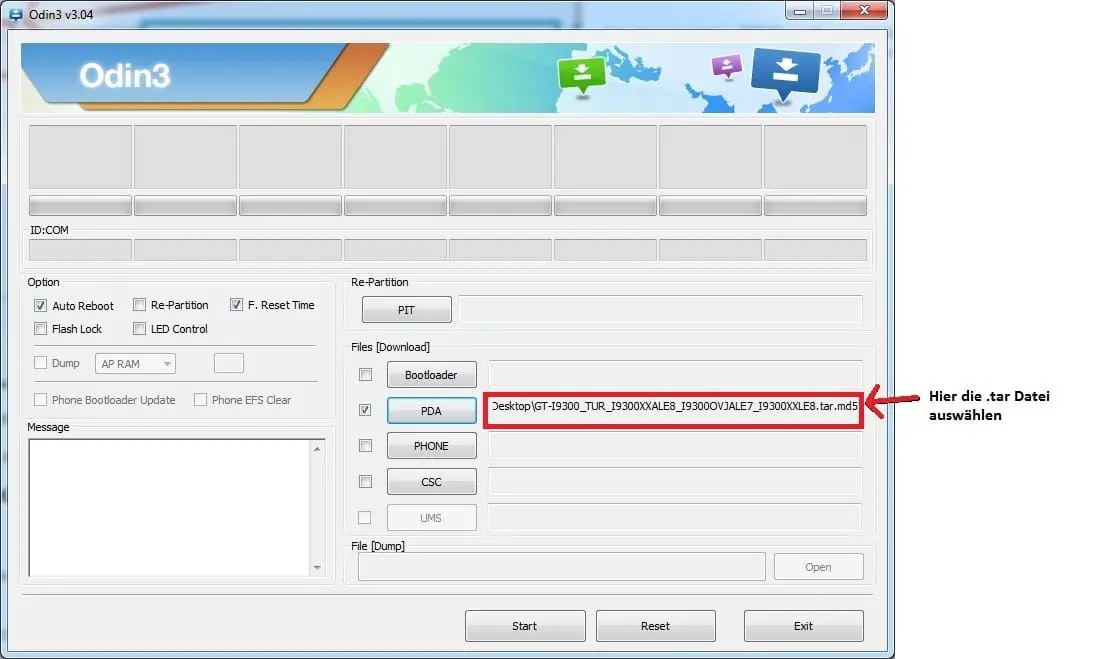Tick the checkbox beside PHONE button
The width and height of the screenshot is (1110, 659).
click(x=365, y=446)
